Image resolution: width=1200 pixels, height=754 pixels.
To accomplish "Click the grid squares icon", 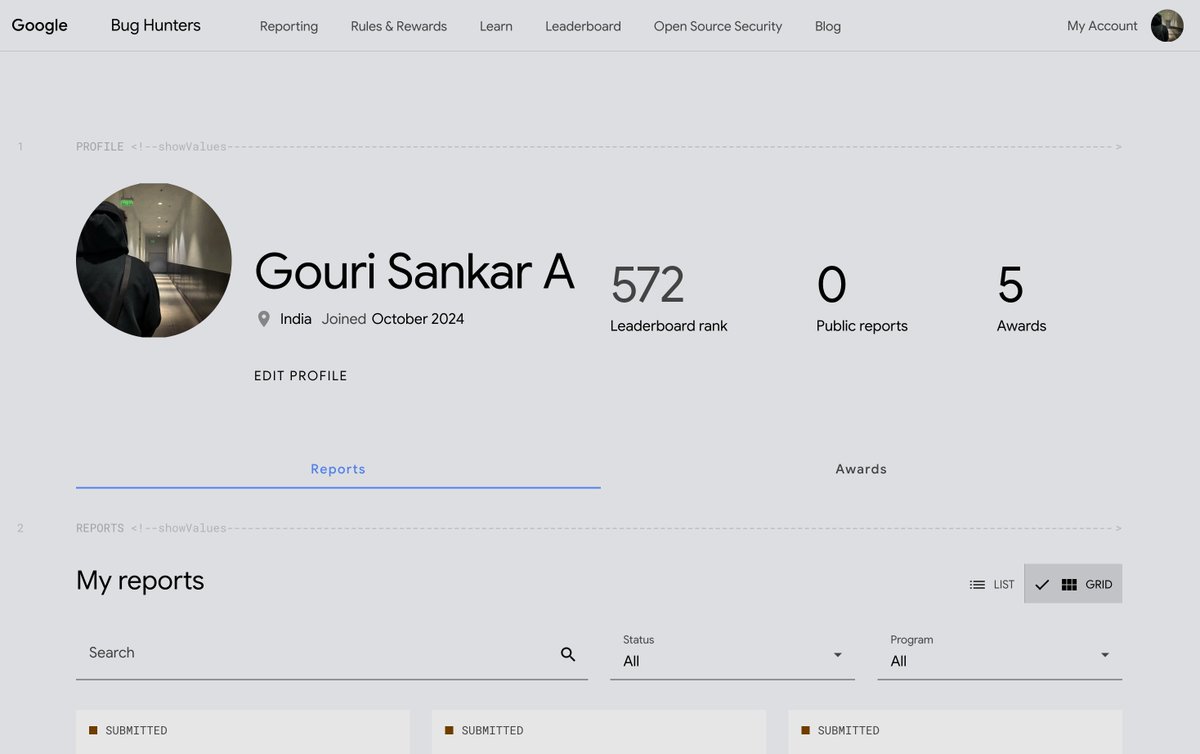I will click(x=1069, y=585).
